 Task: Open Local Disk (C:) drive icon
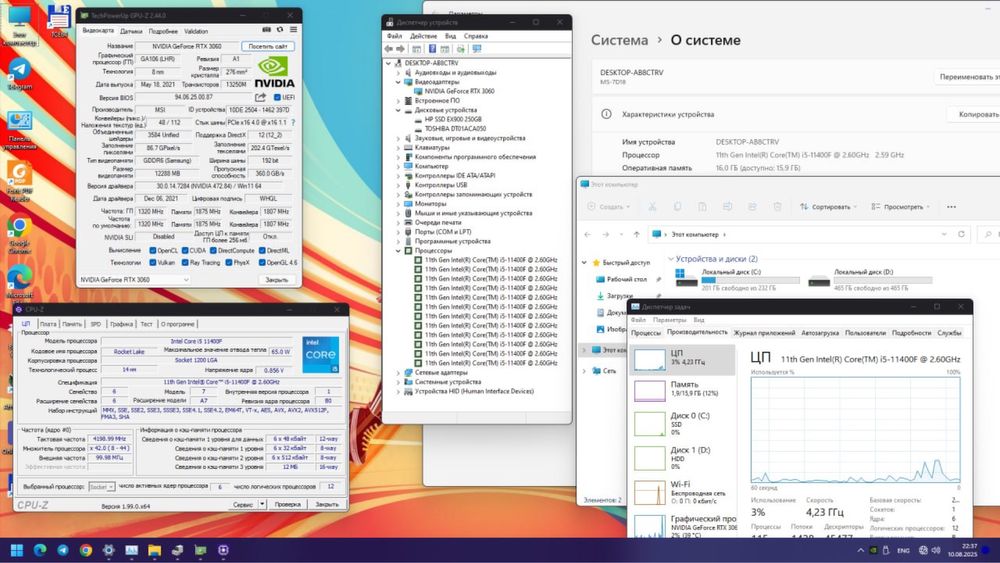pyautogui.click(x=686, y=278)
